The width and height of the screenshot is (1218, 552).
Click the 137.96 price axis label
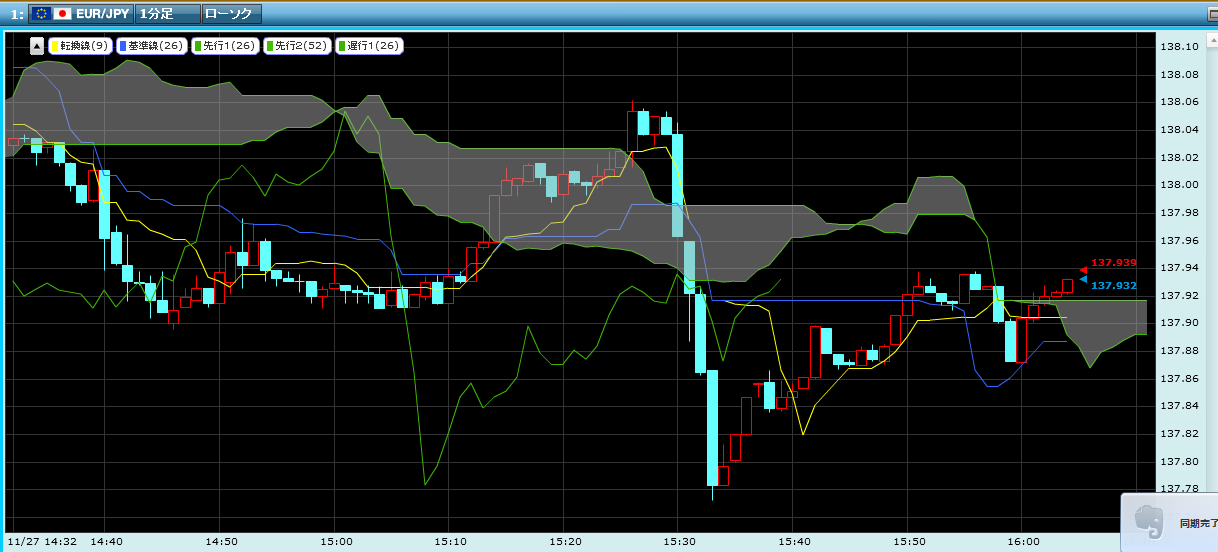[x=1178, y=240]
